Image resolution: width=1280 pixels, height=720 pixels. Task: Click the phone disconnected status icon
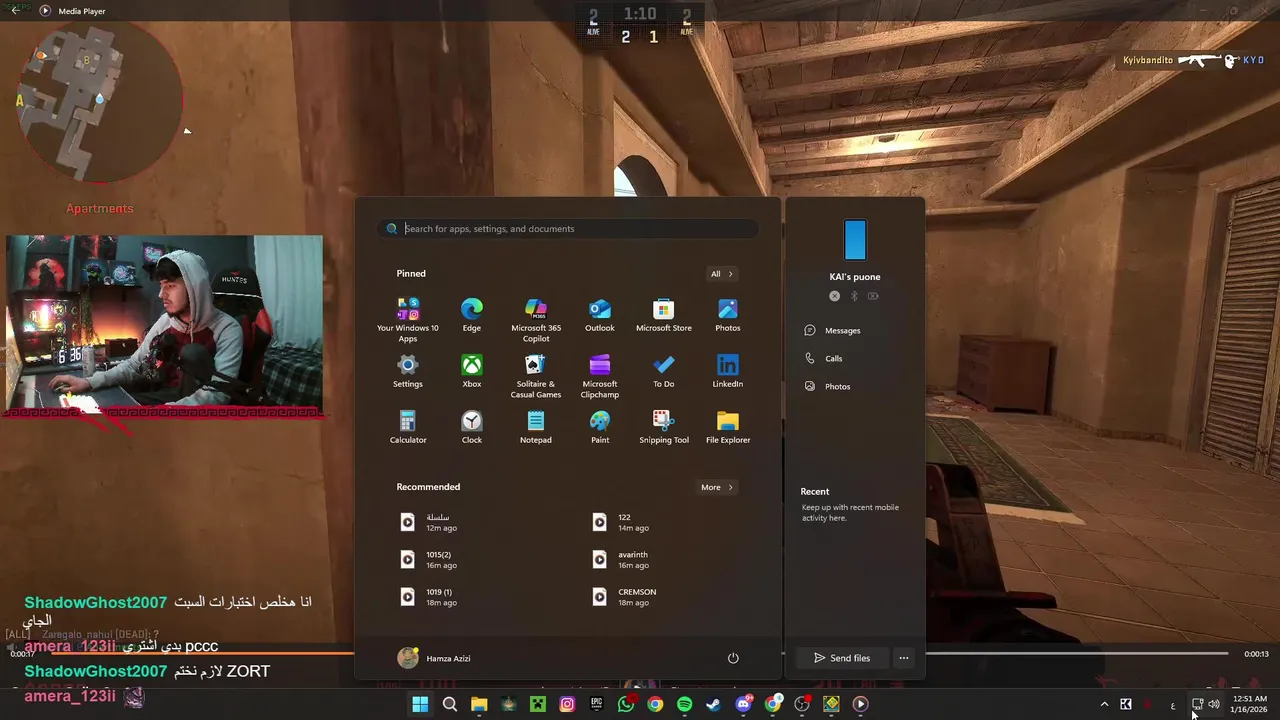tap(835, 296)
